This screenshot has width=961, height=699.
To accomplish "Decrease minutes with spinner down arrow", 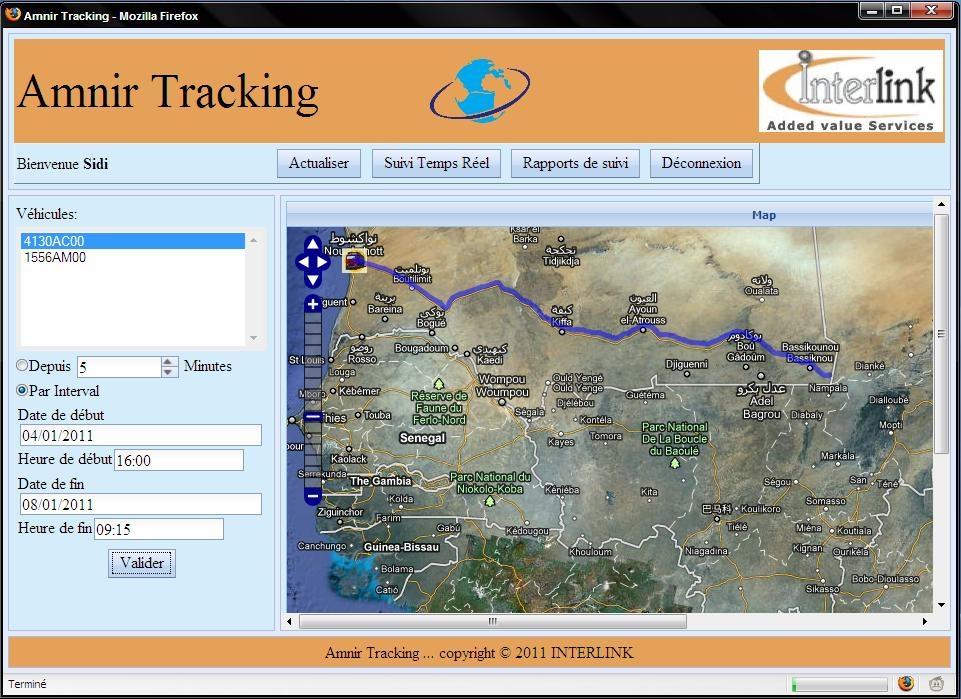I will click(169, 372).
